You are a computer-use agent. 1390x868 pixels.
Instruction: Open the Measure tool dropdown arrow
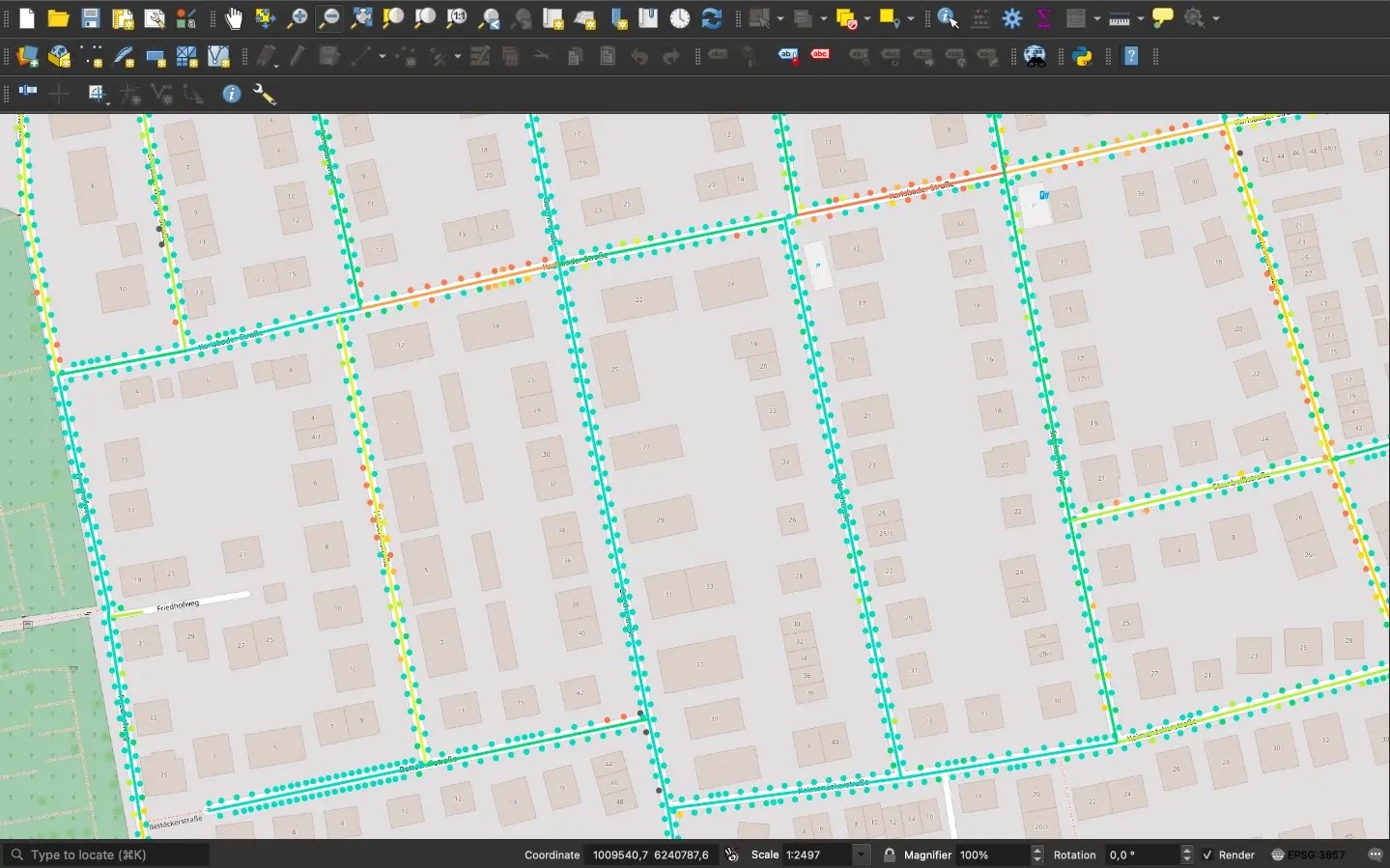(x=1140, y=18)
